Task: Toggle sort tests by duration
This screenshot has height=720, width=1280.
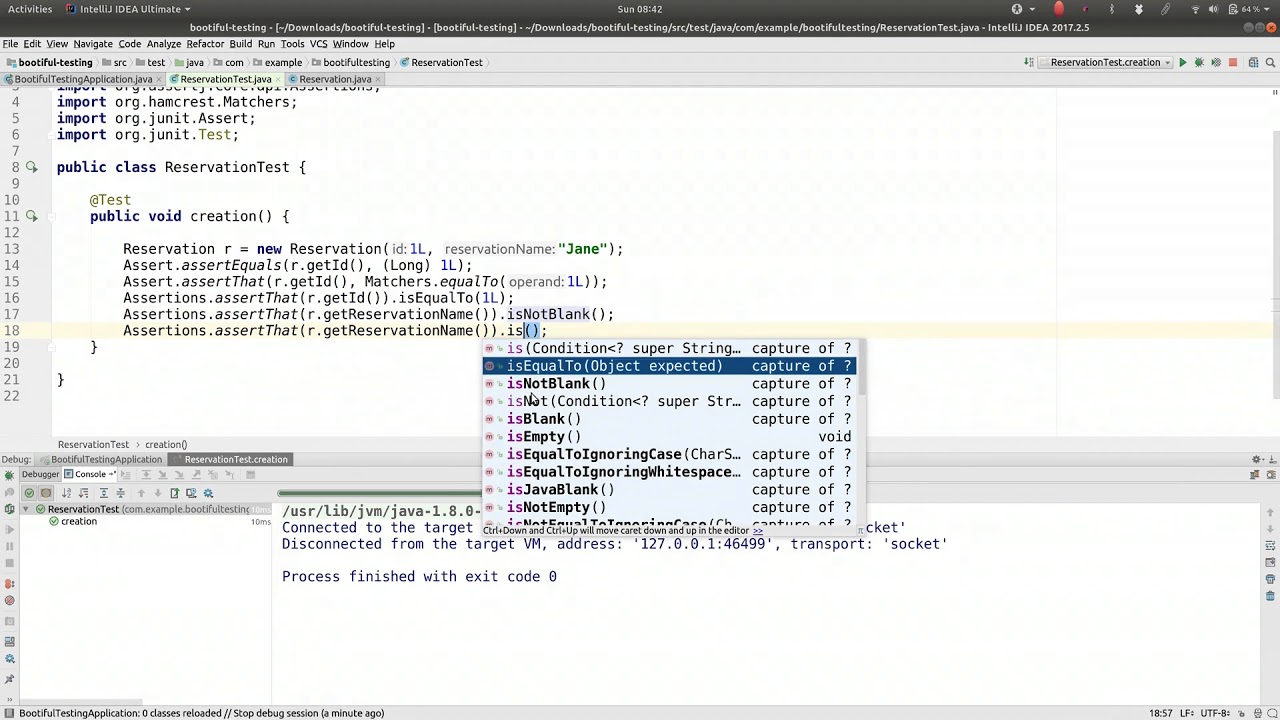Action: coord(84,493)
